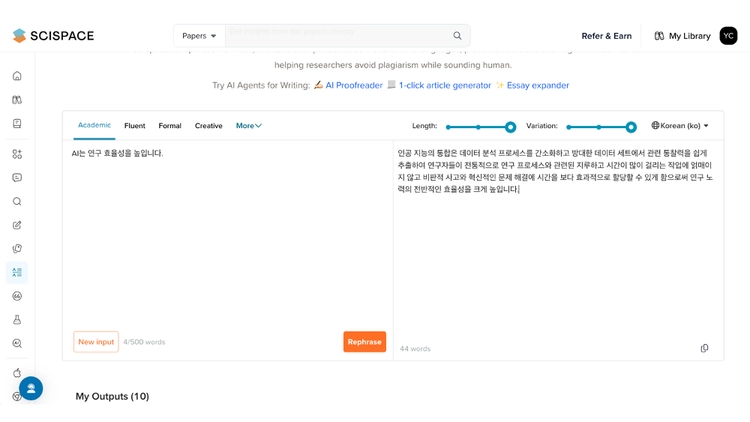Open the chat bubble sidebar icon
The height and width of the screenshot is (422, 750).
point(17,178)
